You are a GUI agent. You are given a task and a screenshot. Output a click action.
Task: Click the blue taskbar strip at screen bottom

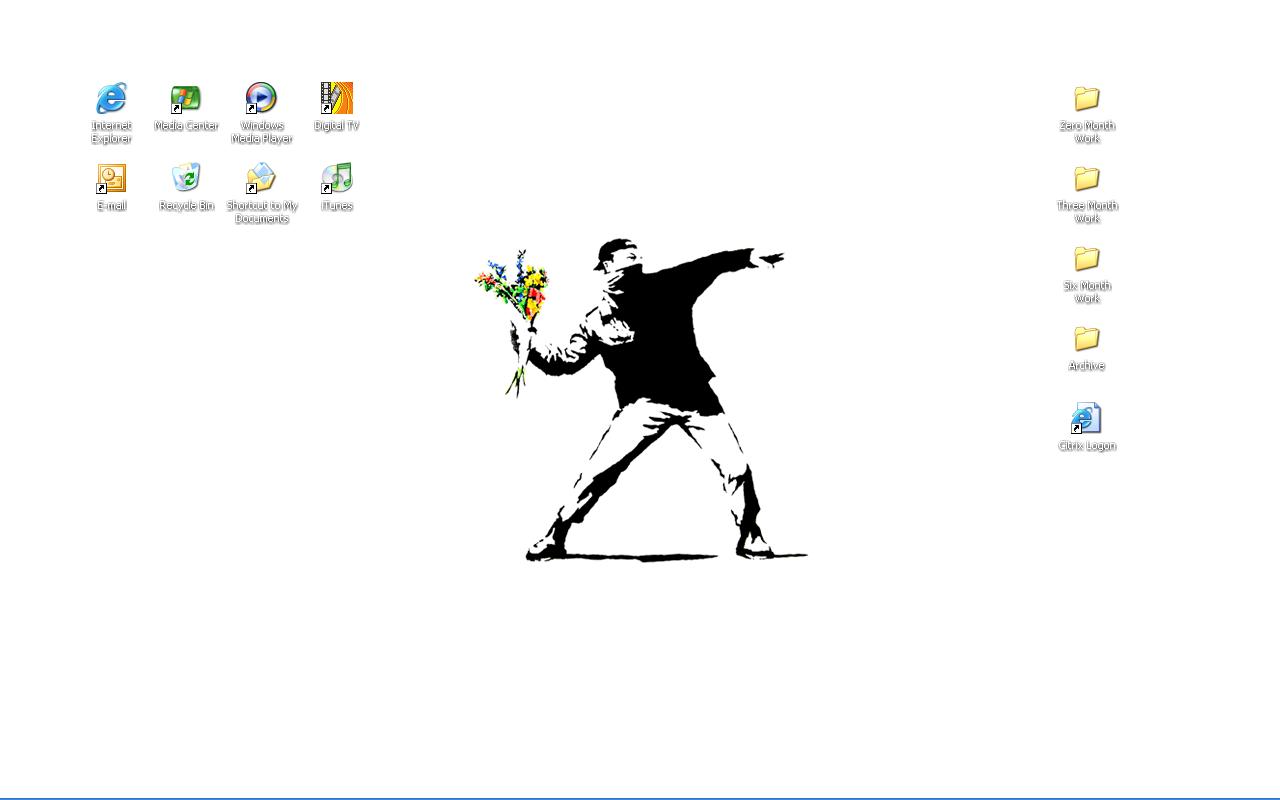[640, 798]
